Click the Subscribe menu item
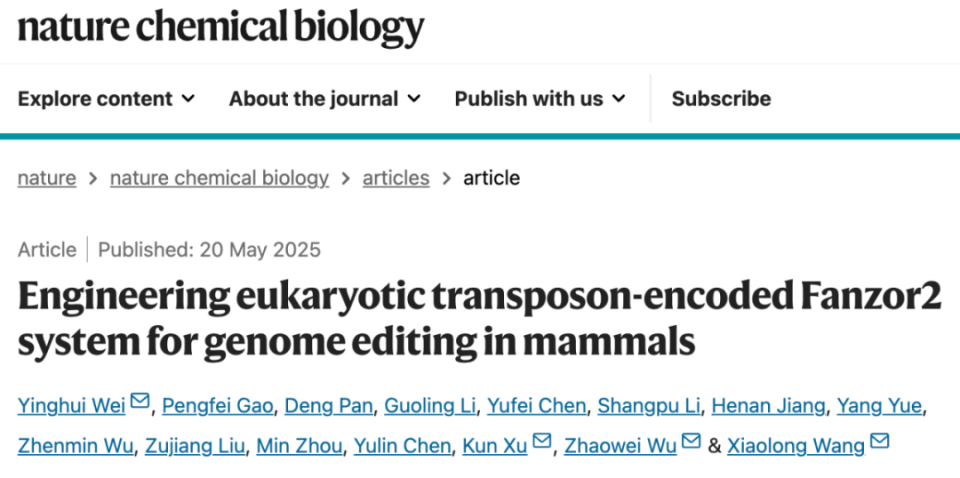 (x=721, y=99)
